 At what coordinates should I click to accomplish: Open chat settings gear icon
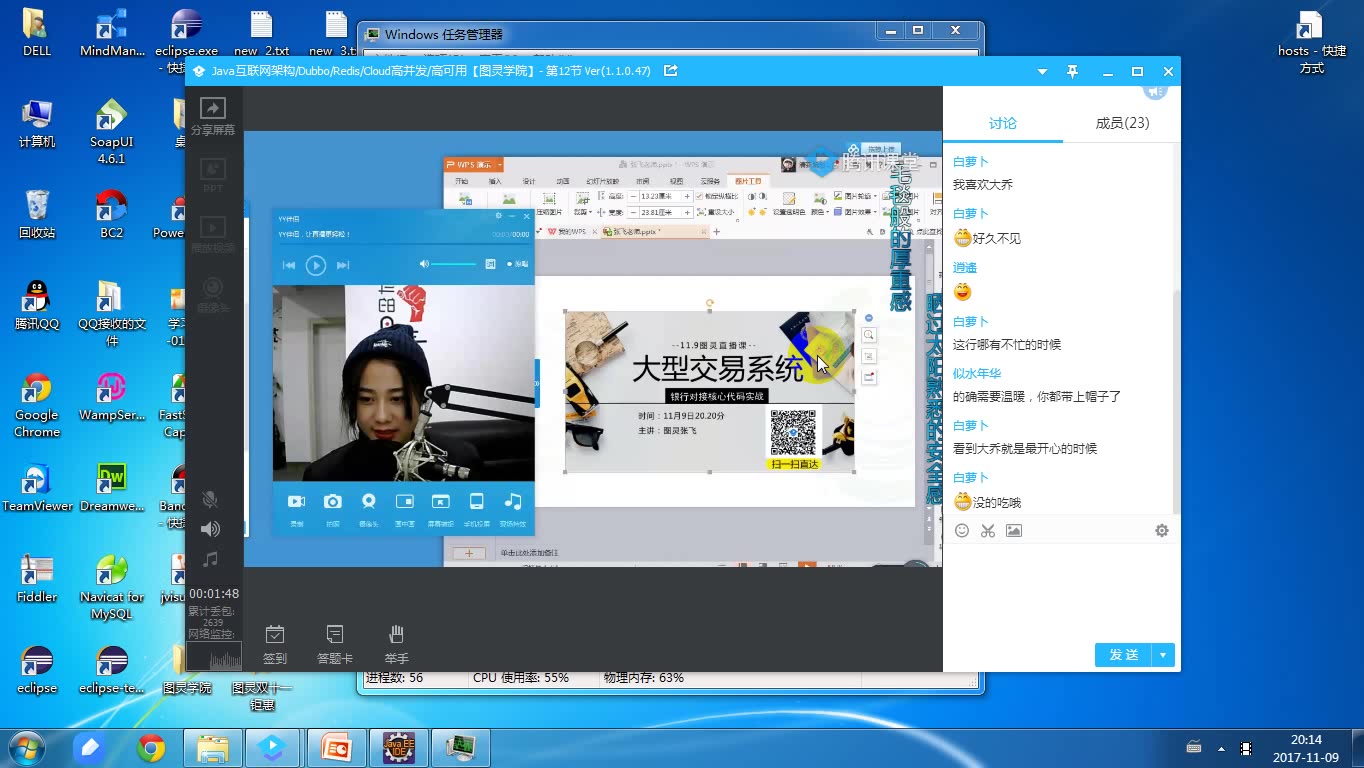1162,531
